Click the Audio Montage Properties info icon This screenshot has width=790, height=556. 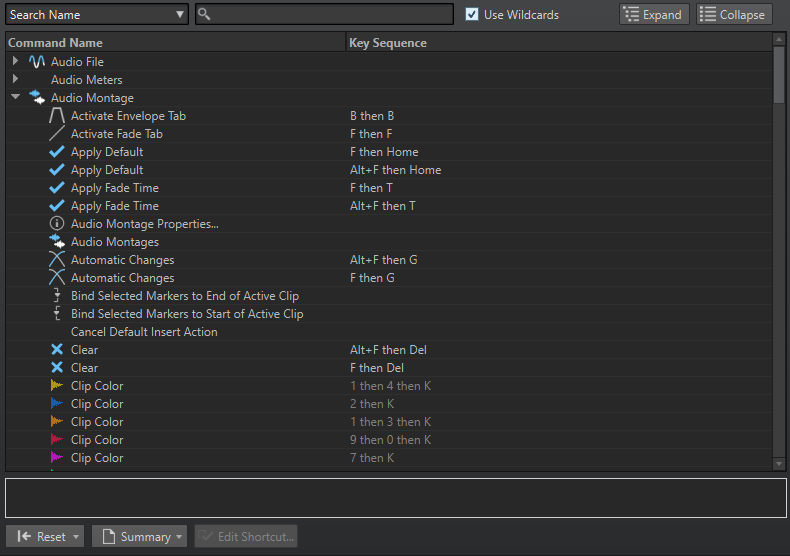(x=57, y=224)
